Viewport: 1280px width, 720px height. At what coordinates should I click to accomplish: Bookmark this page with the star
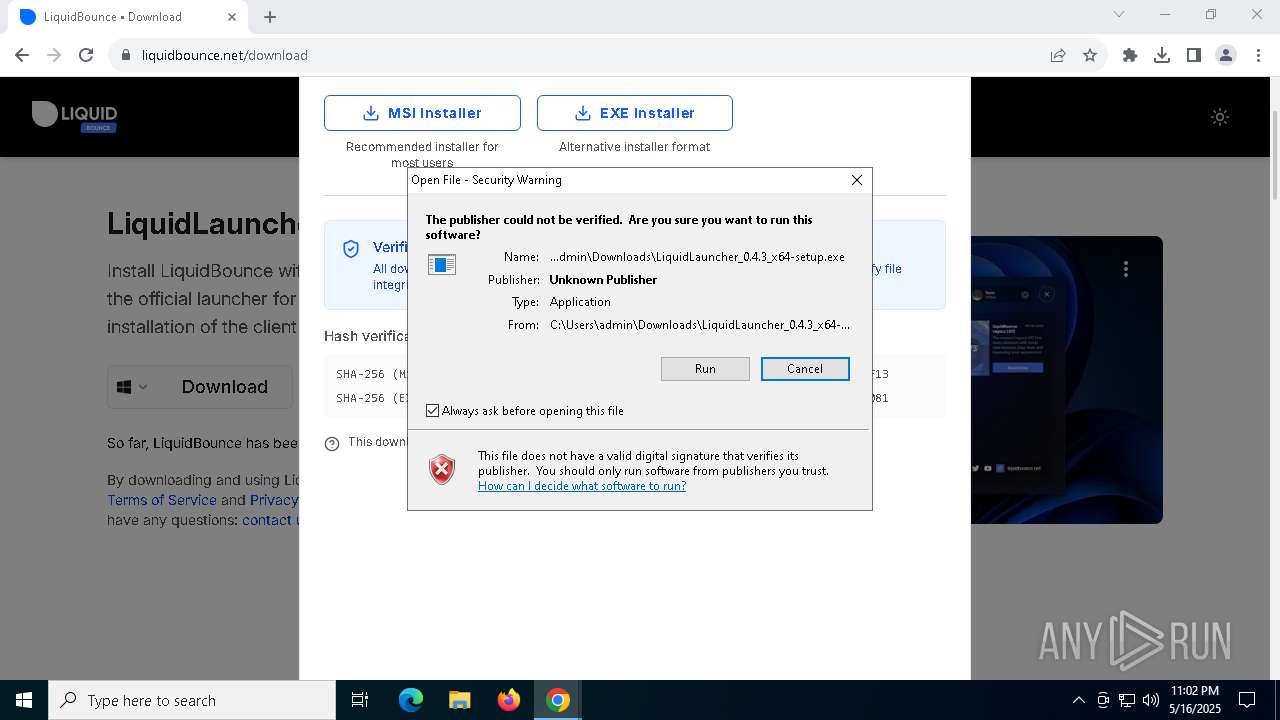pyautogui.click(x=1090, y=55)
